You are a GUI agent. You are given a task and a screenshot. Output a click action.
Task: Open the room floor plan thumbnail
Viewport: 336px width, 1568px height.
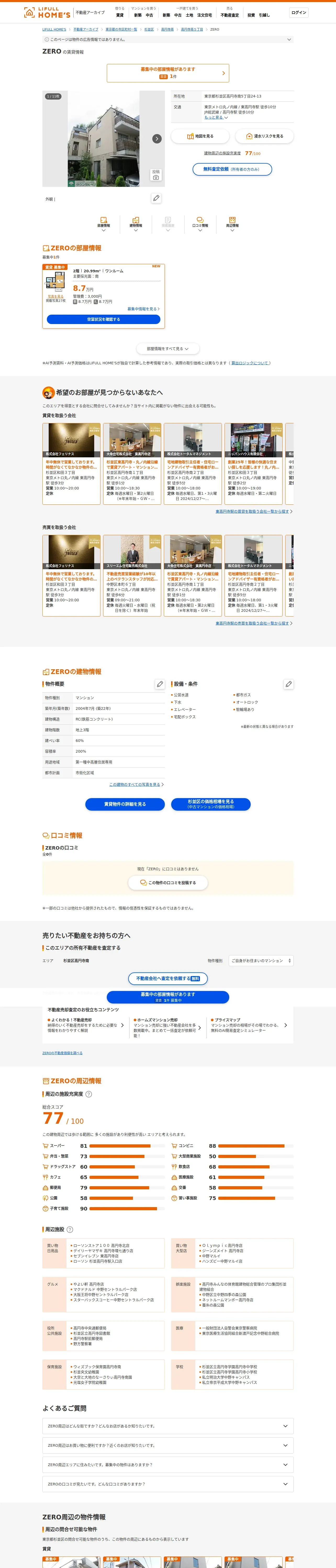[55, 281]
